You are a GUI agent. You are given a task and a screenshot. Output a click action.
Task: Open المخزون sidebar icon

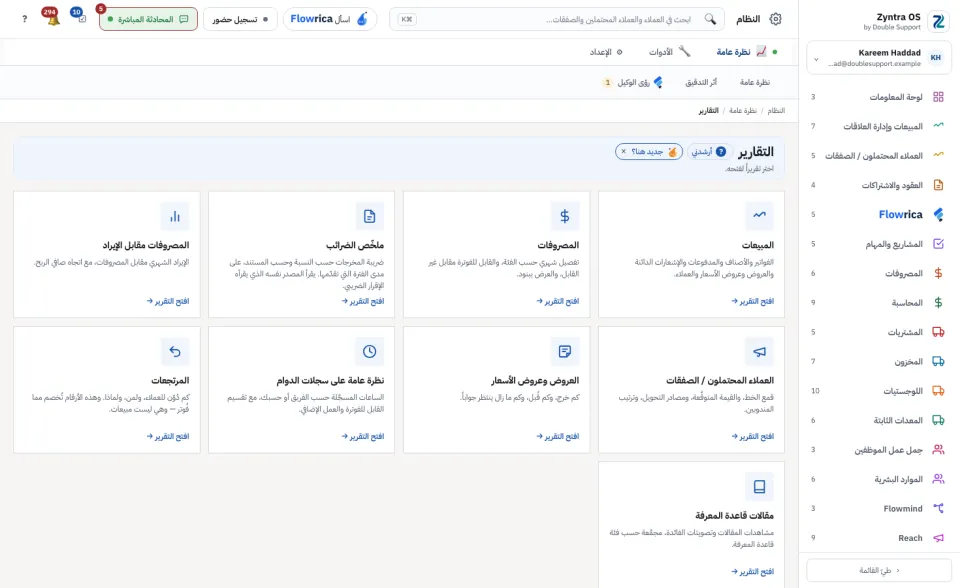(x=938, y=361)
